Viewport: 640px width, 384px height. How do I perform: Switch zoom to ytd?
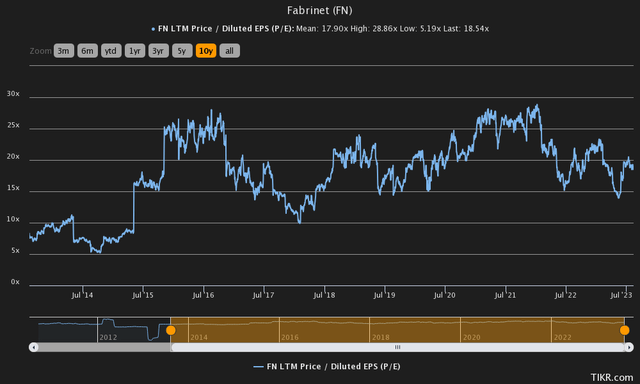click(111, 51)
